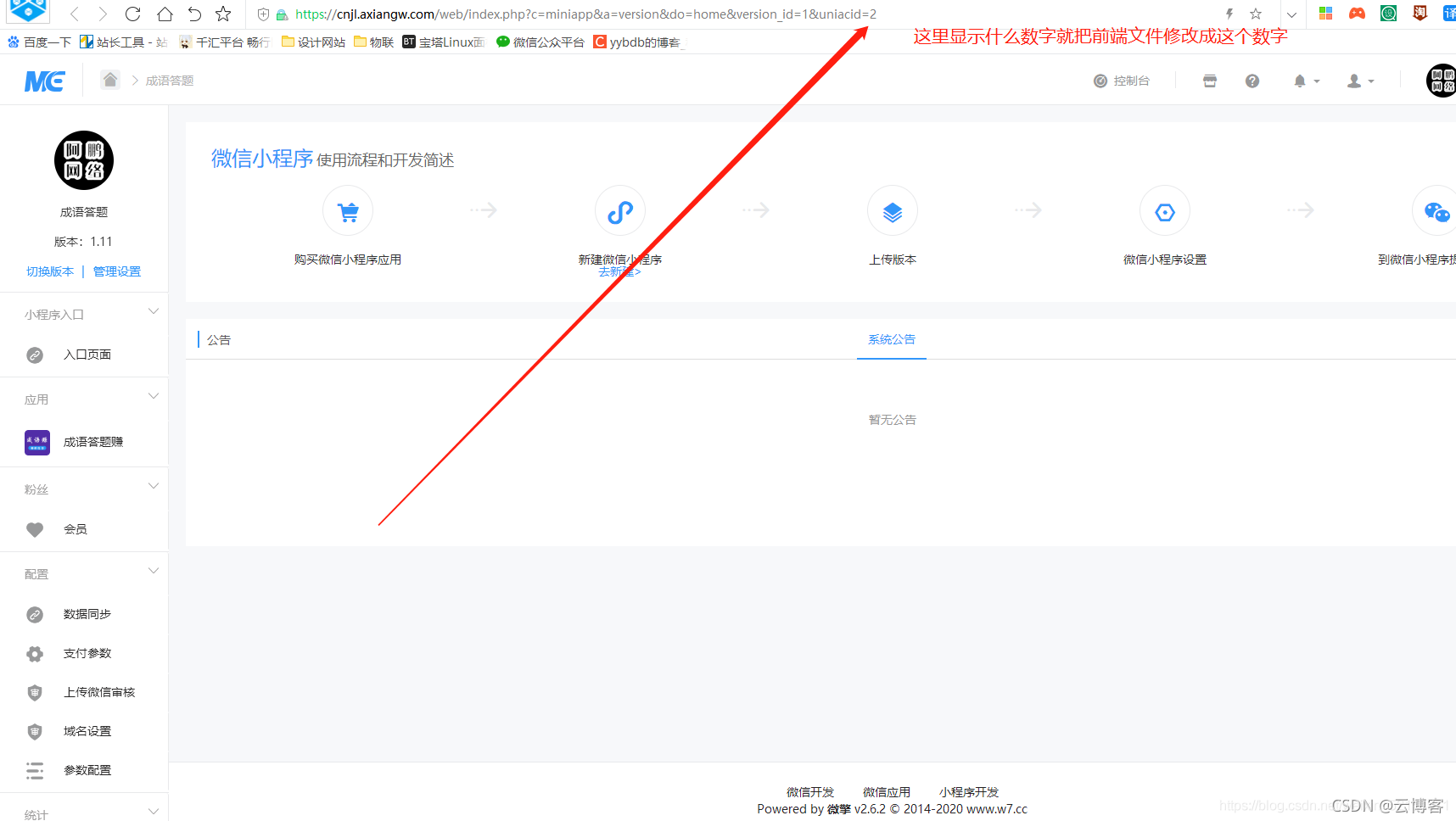The image size is (1456, 821).
Task: Open the 购买微信小程序应用 cart icon
Action: point(347,210)
